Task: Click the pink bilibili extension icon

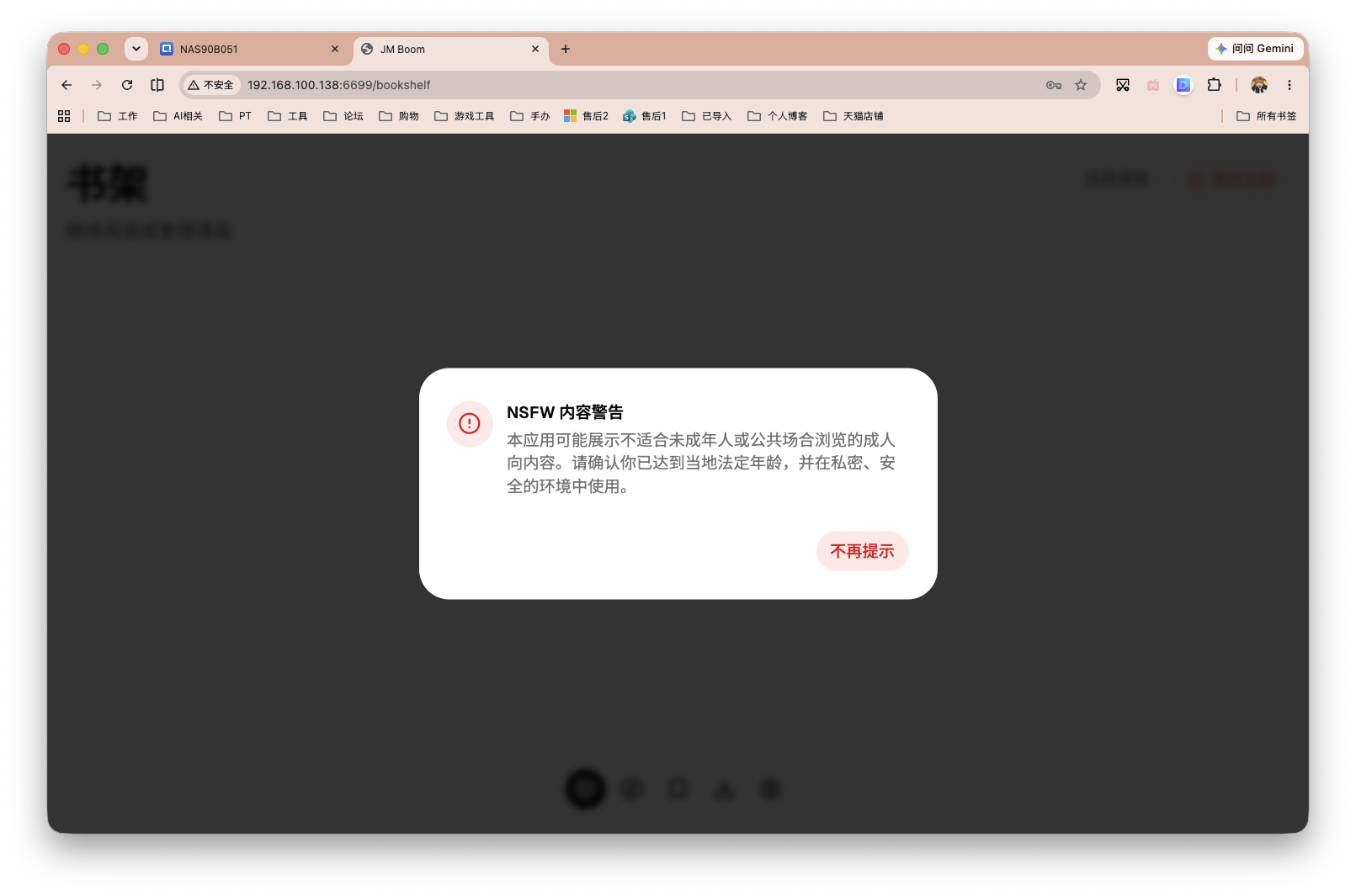Action: (1153, 85)
